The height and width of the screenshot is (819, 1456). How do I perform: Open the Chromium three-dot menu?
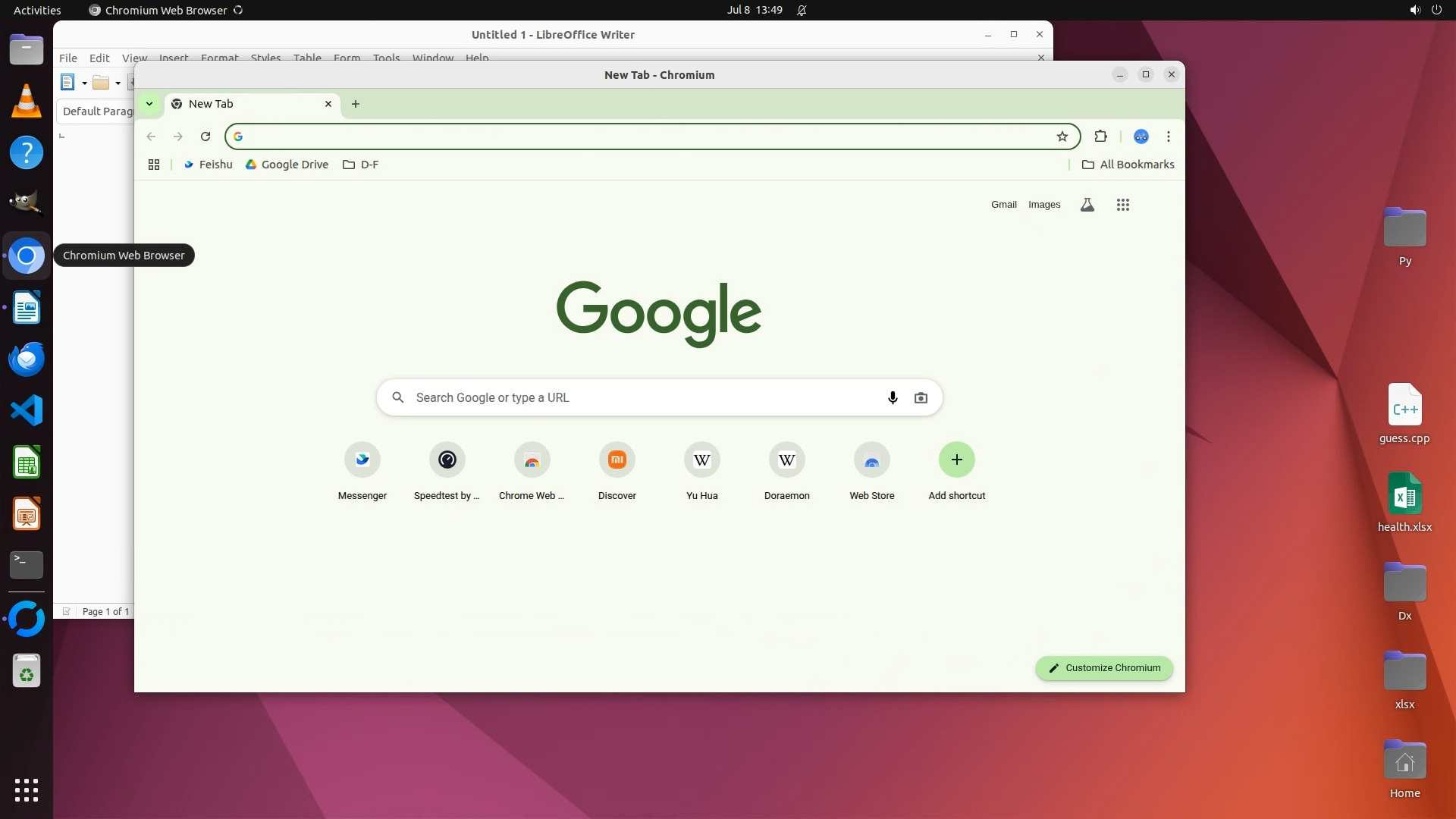[1168, 136]
